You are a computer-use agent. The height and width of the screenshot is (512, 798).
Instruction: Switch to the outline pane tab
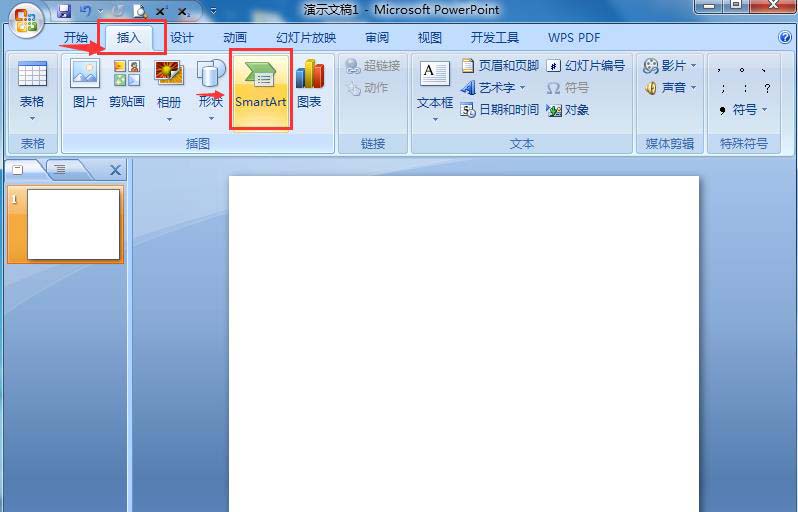coord(60,170)
